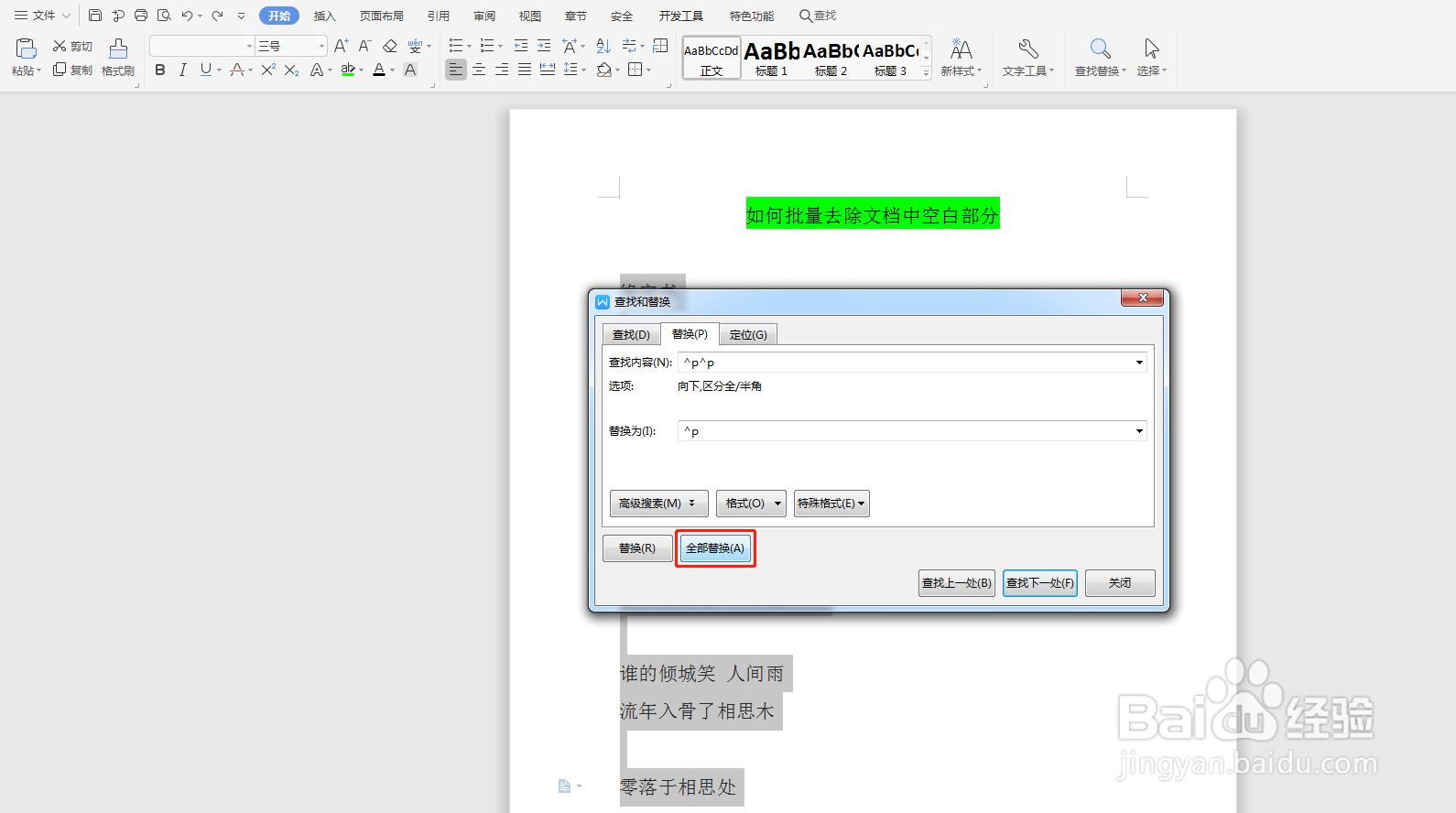
Task: Click Cut (剪切) scissors button
Action: click(72, 46)
